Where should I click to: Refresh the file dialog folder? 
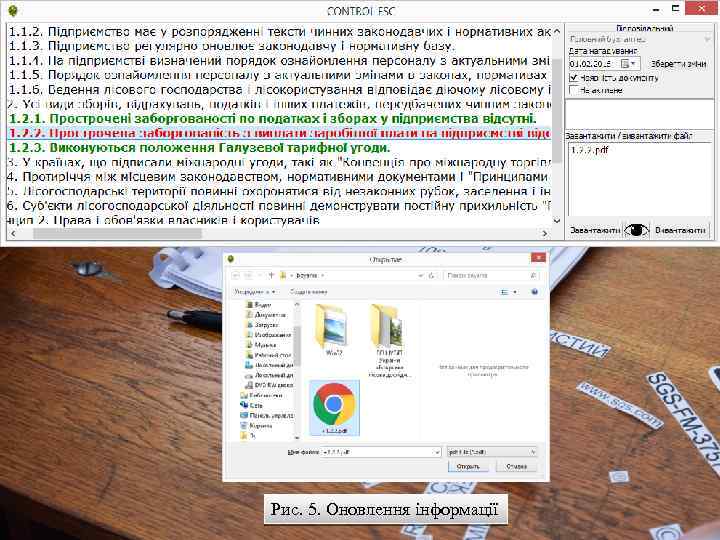pyautogui.click(x=431, y=276)
